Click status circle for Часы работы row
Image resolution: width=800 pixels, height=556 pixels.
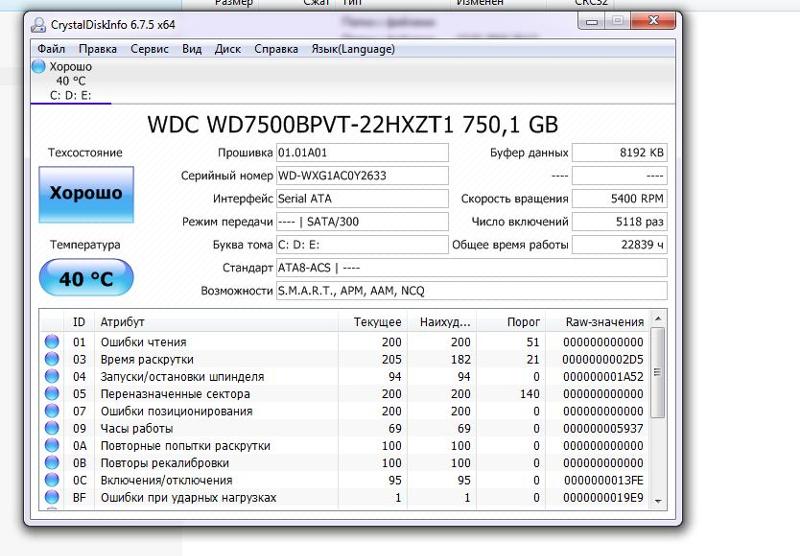[52, 428]
